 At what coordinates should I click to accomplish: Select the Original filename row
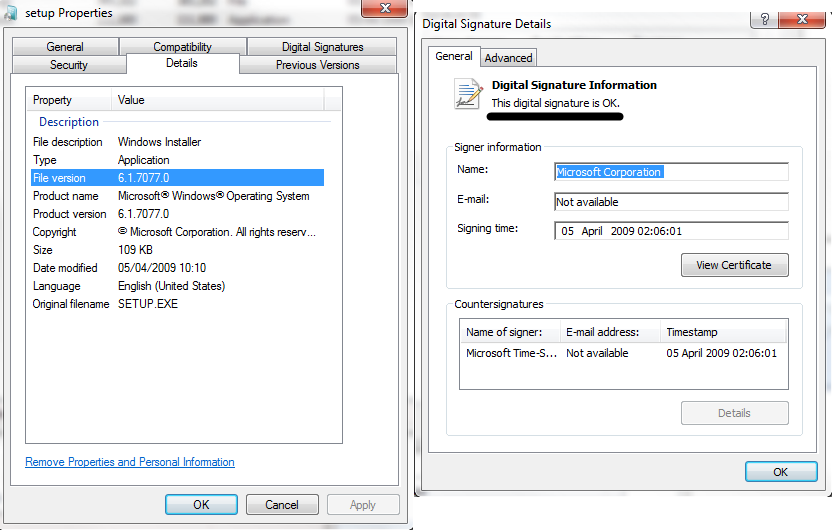[x=177, y=304]
